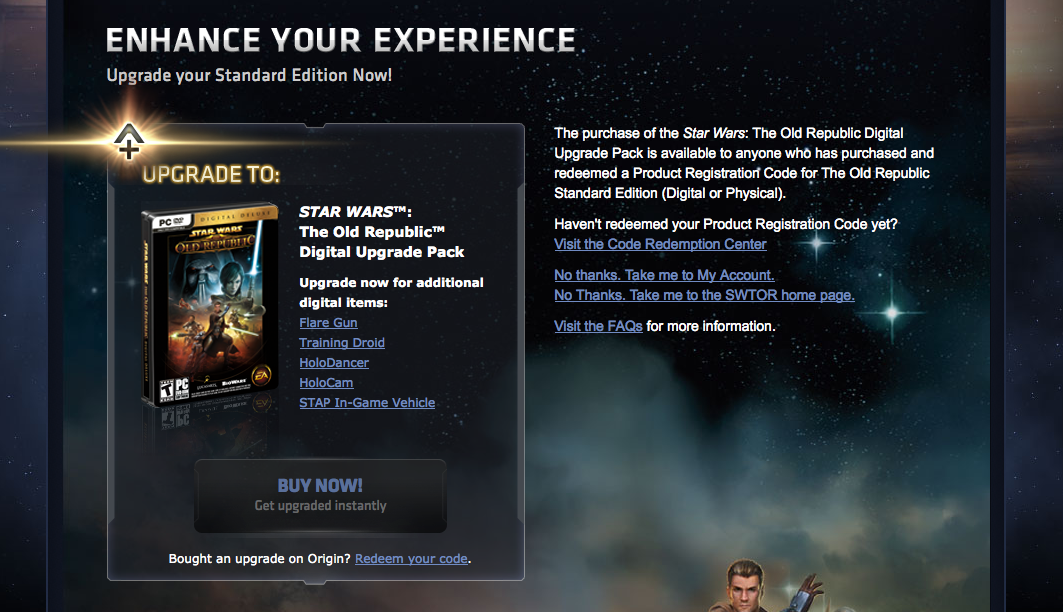Open the Old Republic box art image
Screen dimensions: 1063x612
pyautogui.click(x=210, y=306)
